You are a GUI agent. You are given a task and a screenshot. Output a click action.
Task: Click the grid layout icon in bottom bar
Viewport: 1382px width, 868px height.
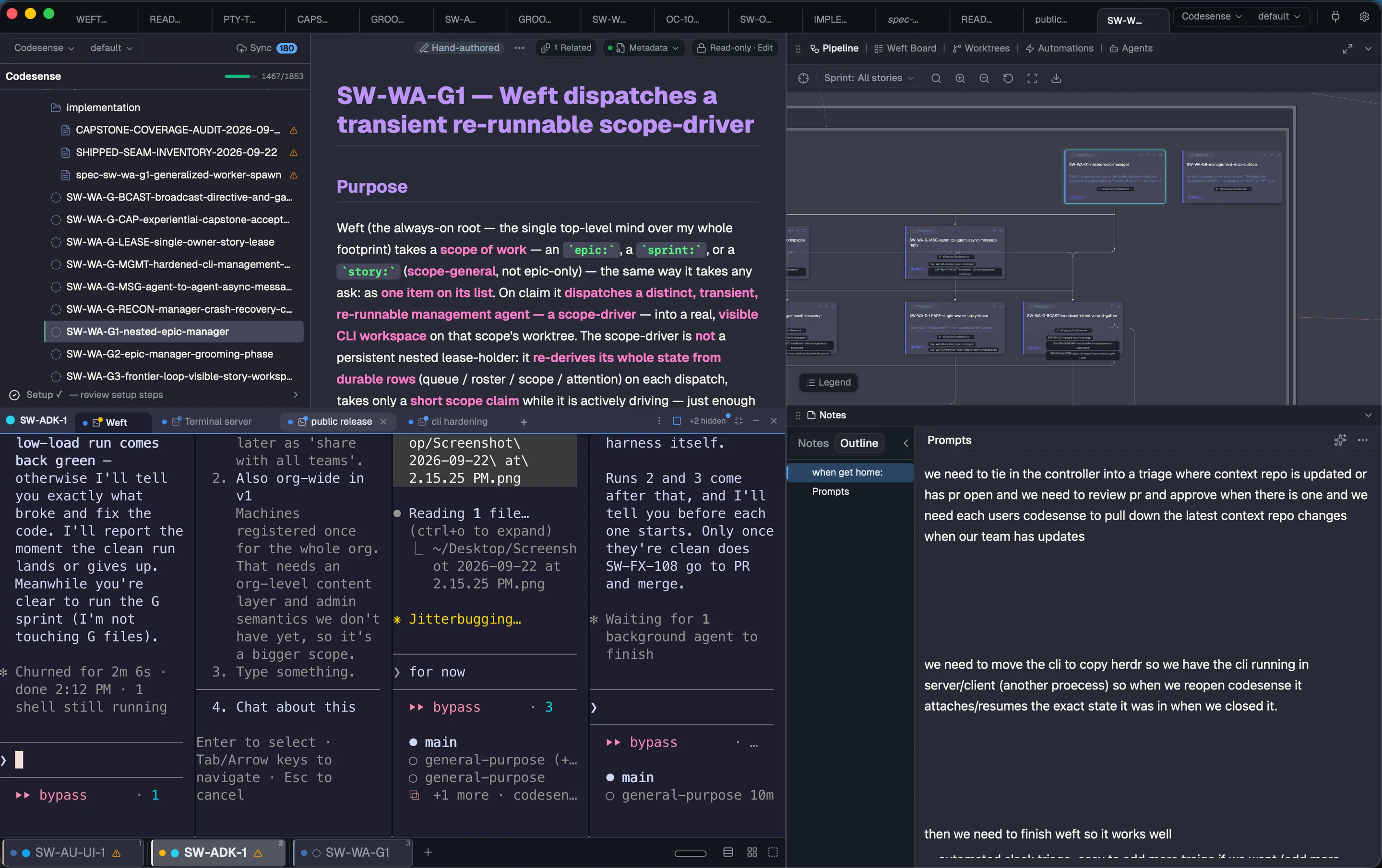click(752, 852)
